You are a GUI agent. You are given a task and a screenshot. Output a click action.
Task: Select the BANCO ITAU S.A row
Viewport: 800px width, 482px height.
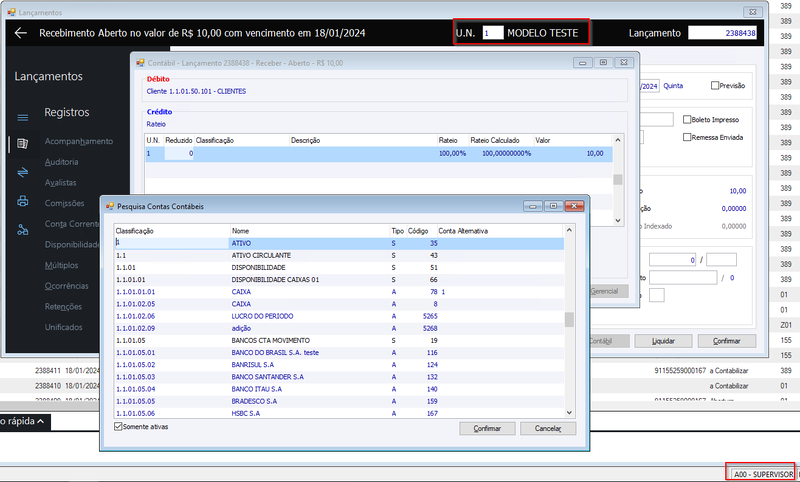[x=339, y=389]
